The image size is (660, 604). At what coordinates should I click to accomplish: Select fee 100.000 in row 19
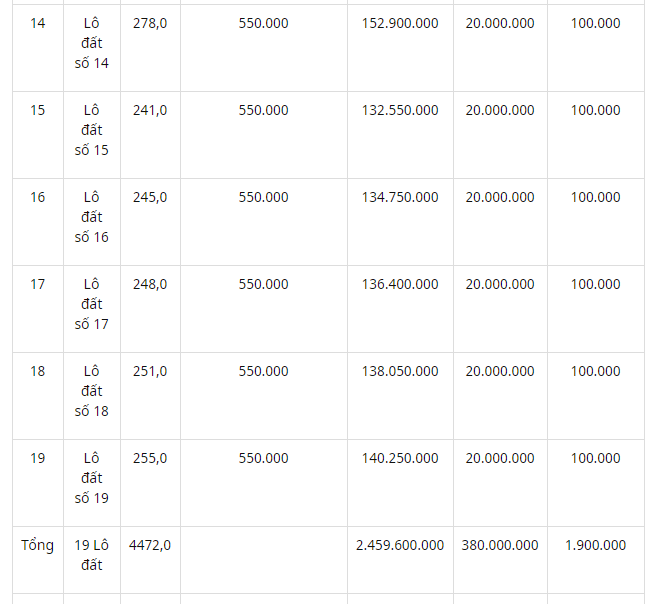point(595,458)
